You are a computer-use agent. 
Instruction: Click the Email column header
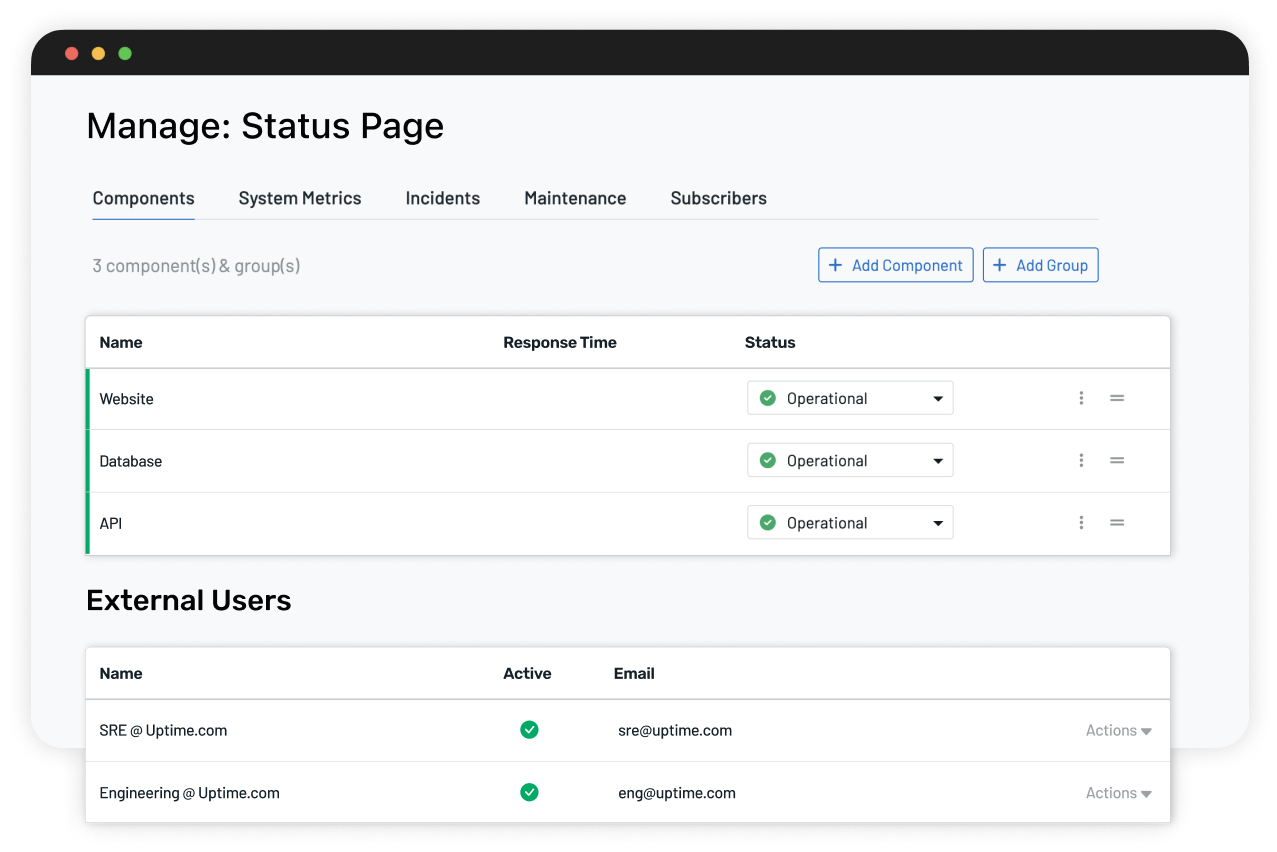tap(634, 673)
